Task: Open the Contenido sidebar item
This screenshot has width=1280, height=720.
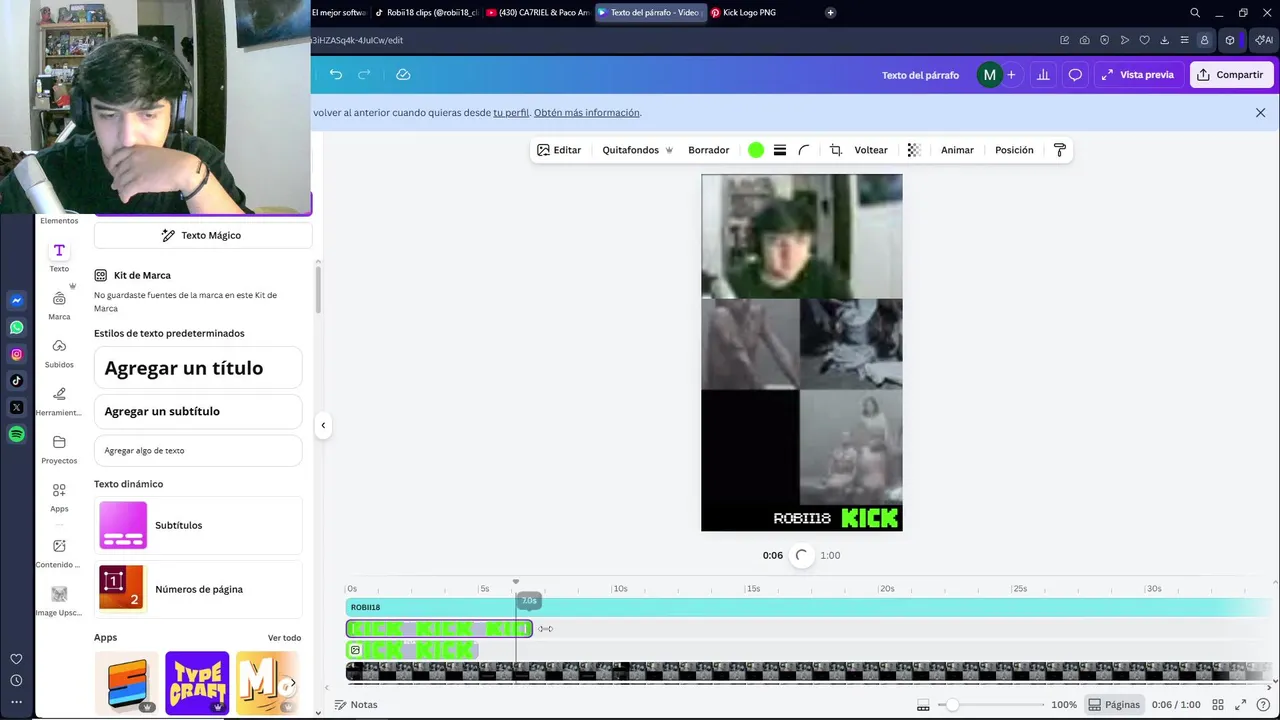Action: coord(59,553)
